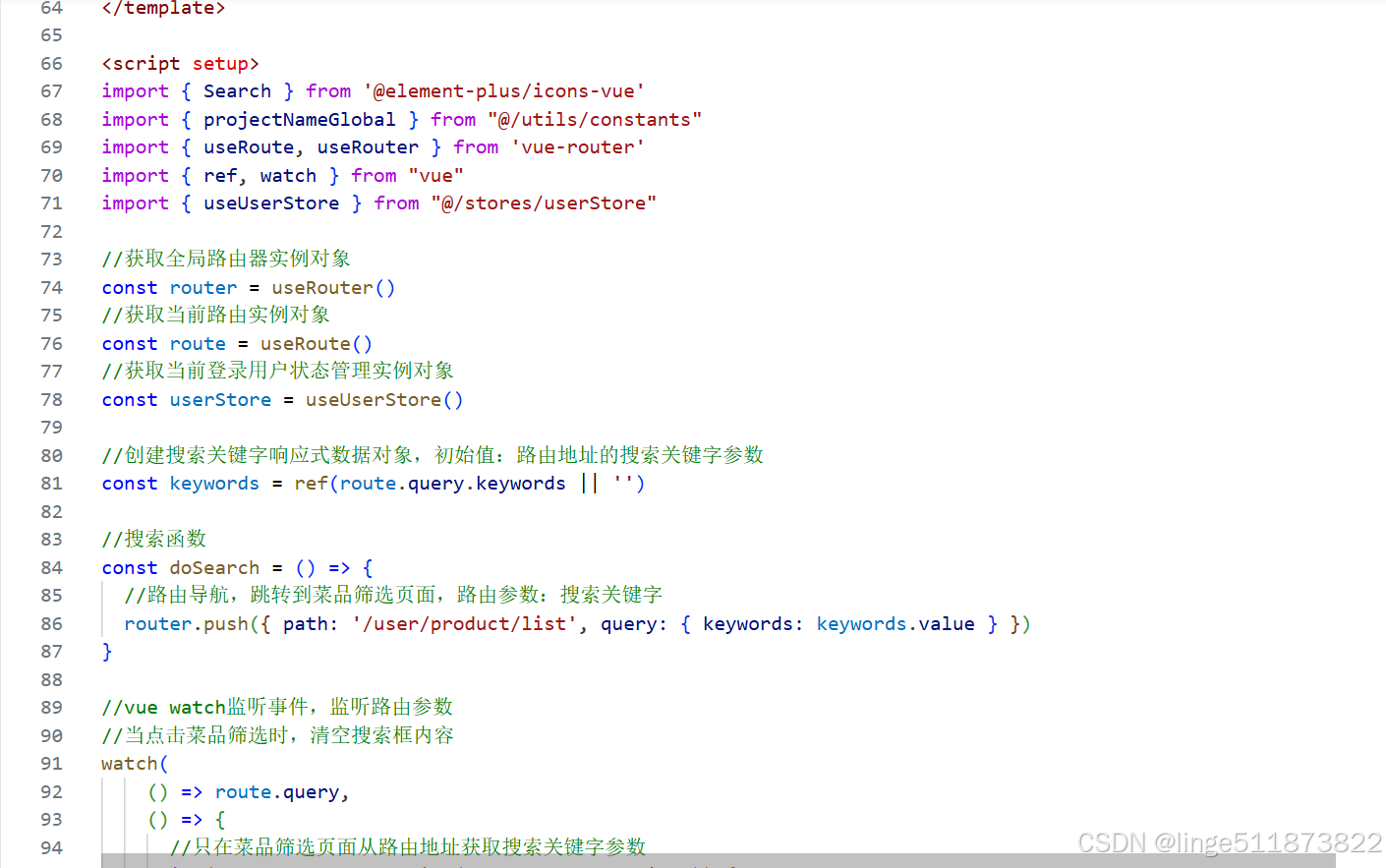The image size is (1386, 868).
Task: Click the arrow function opening on line 93
Action: (187, 820)
